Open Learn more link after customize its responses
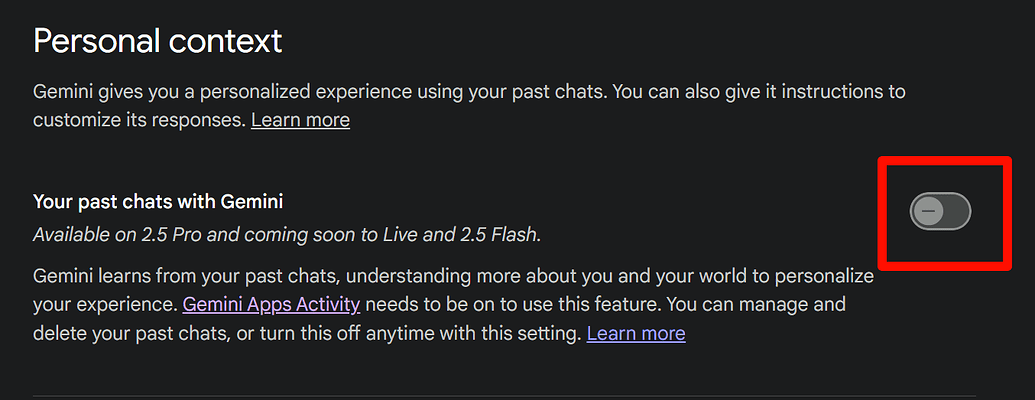 300,120
